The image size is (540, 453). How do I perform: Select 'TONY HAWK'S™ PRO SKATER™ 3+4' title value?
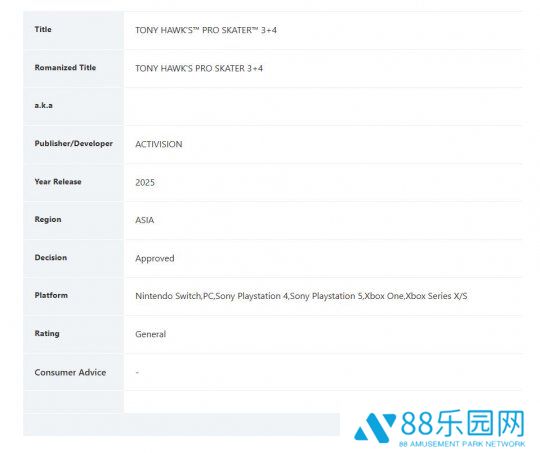(x=206, y=30)
